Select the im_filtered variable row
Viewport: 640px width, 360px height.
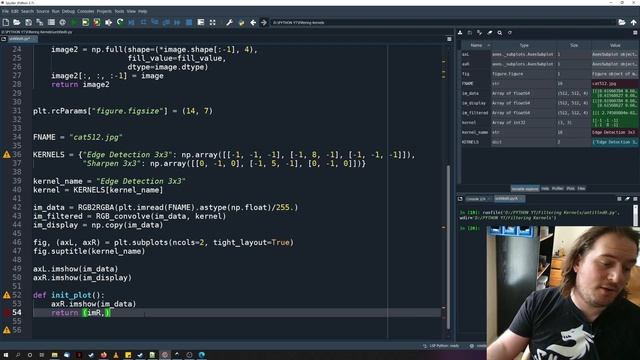(549, 113)
